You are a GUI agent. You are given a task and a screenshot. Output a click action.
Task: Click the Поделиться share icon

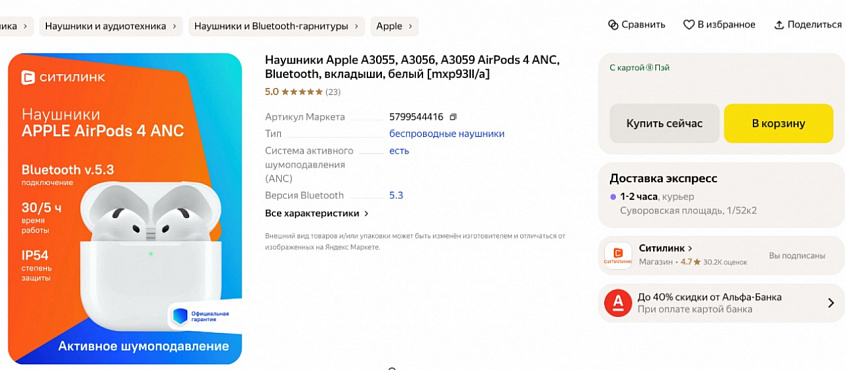pos(779,25)
